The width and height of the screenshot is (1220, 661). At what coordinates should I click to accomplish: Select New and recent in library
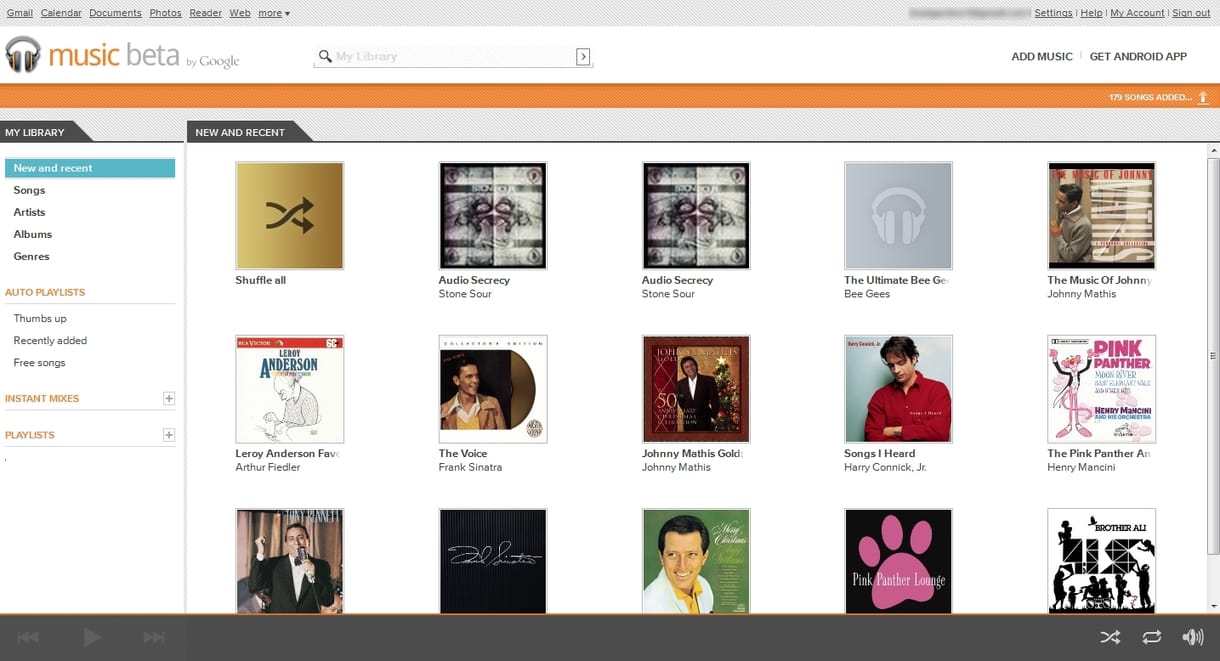tap(90, 168)
